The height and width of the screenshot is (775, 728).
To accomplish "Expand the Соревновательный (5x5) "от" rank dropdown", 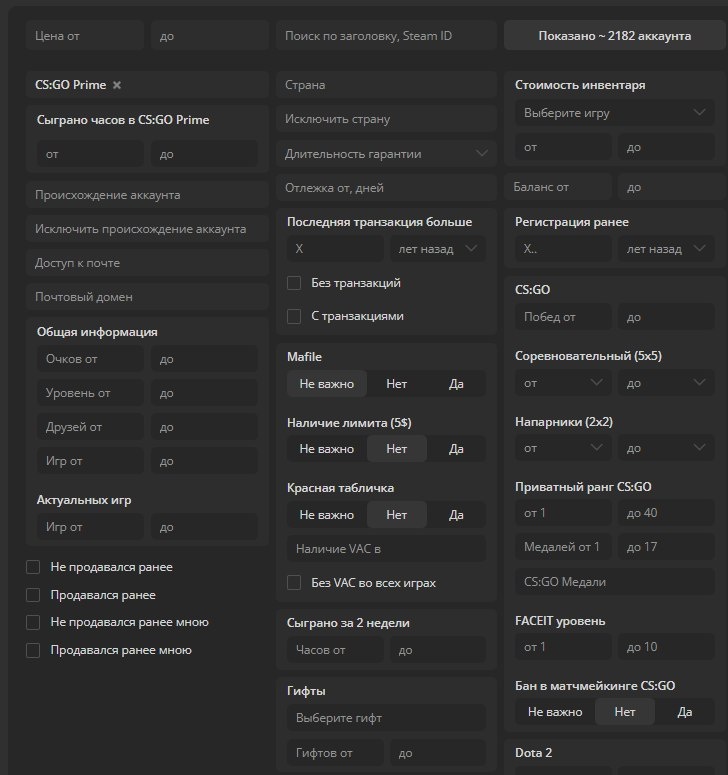I will [x=561, y=382].
